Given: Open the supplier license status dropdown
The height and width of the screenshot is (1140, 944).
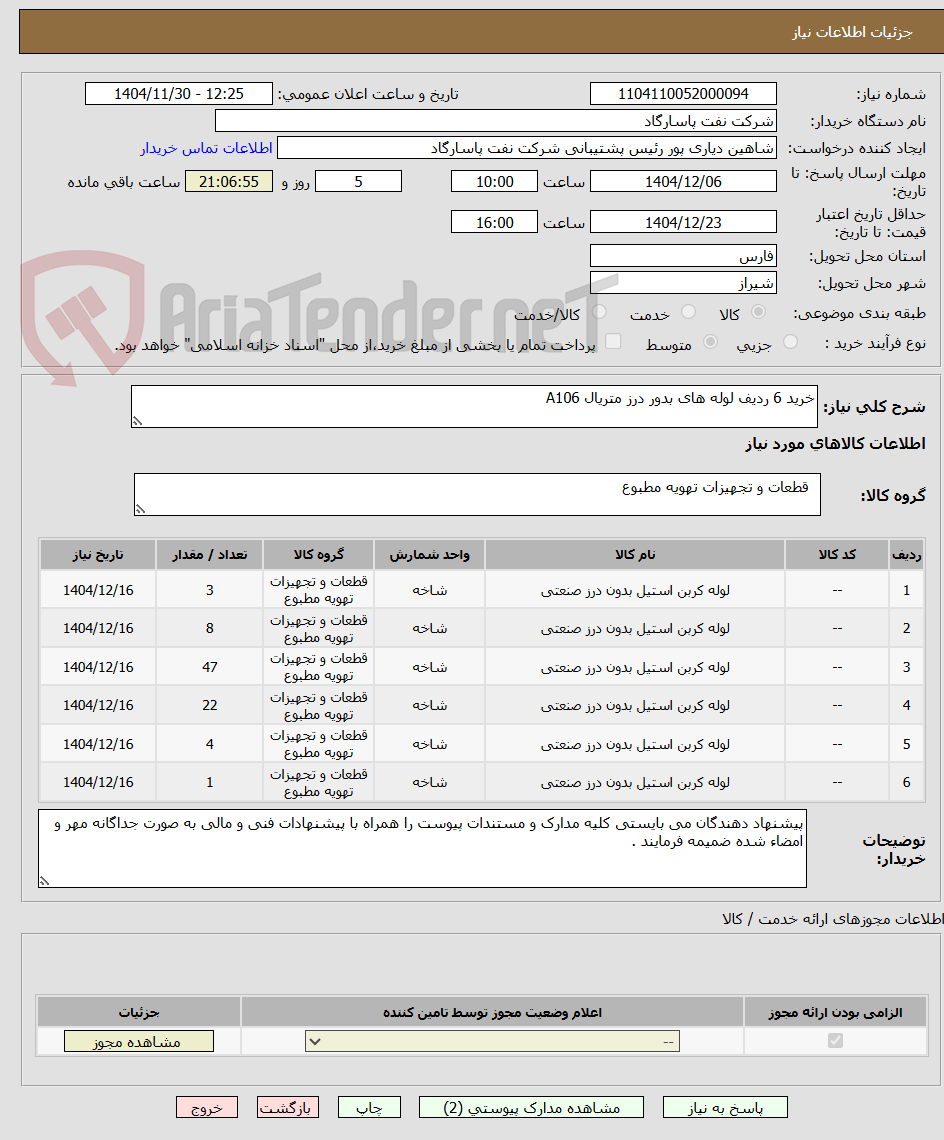Looking at the screenshot, I should (x=492, y=1041).
